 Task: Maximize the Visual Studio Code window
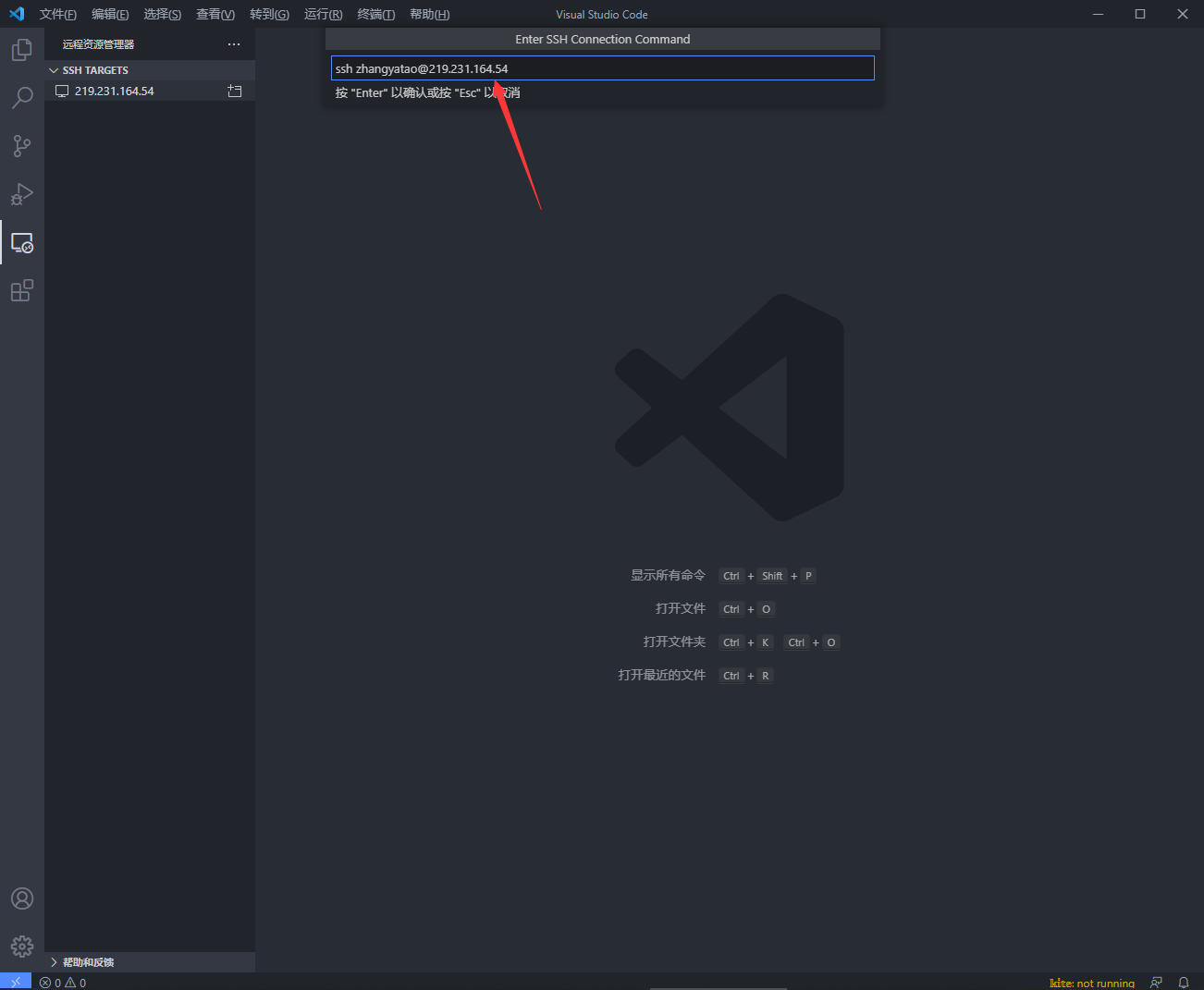1140,14
